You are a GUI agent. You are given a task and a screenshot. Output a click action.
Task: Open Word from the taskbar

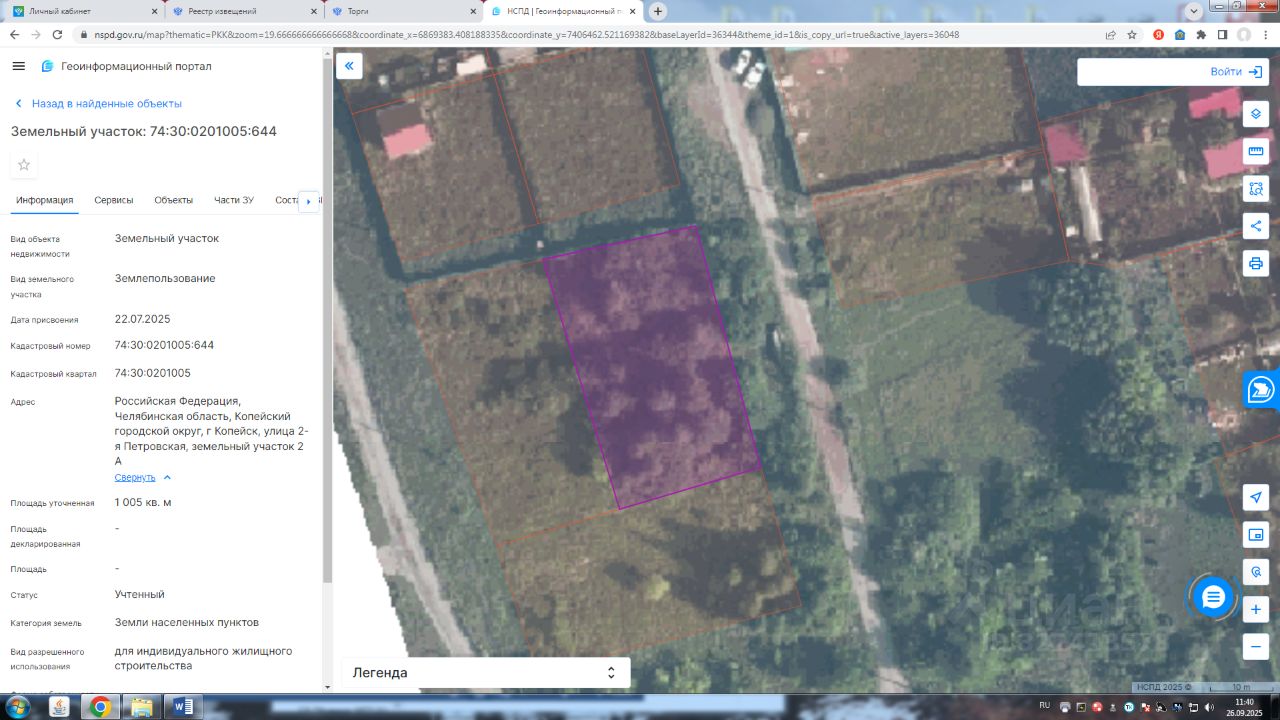[x=183, y=707]
